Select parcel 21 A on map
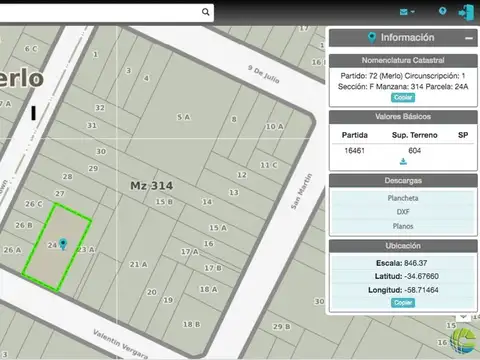 [x=138, y=264]
